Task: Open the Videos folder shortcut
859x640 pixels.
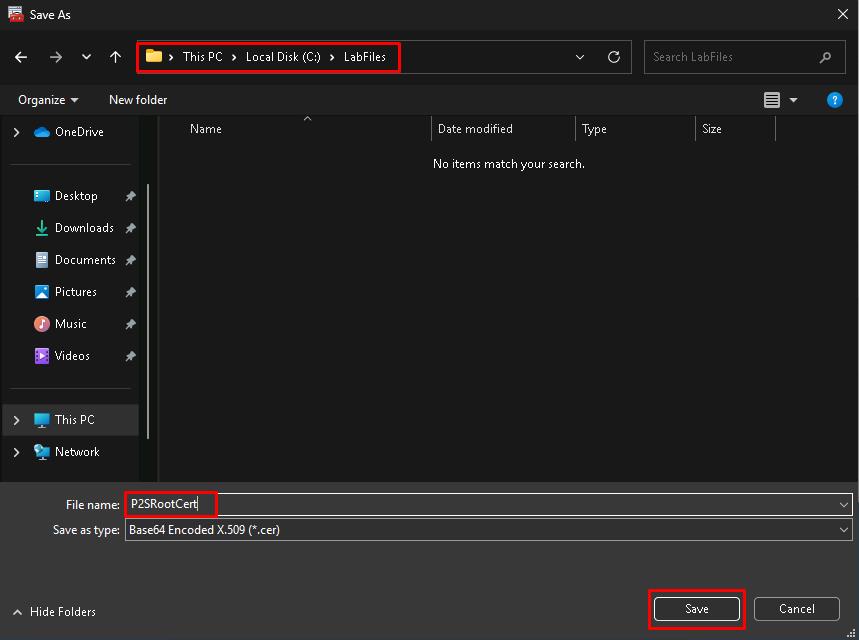Action: coord(72,356)
